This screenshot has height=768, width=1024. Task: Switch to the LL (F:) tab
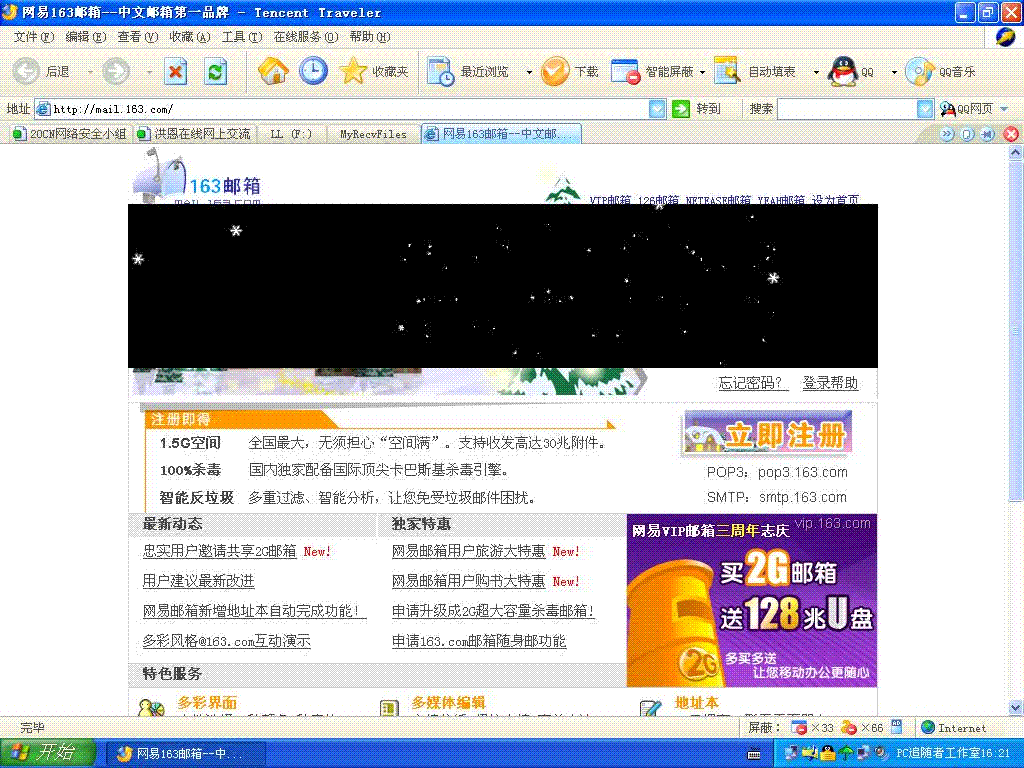pyautogui.click(x=291, y=134)
